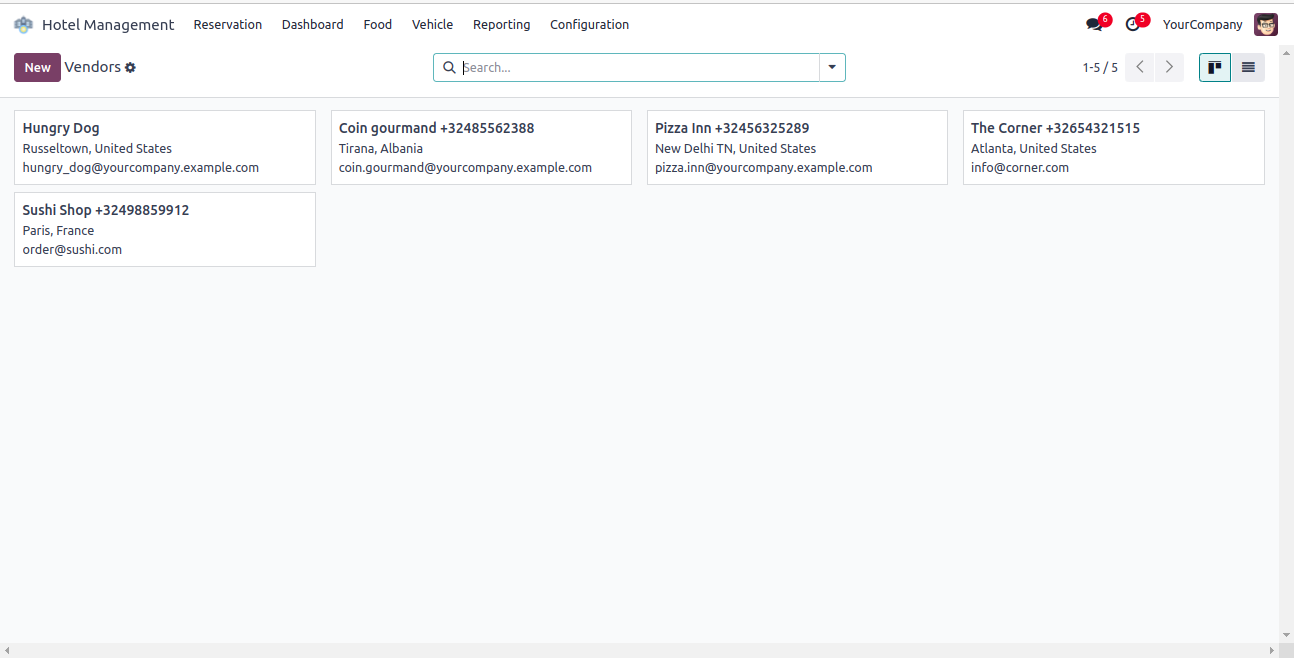This screenshot has width=1294, height=658.
Task: Open the Food menu
Action: point(378,24)
